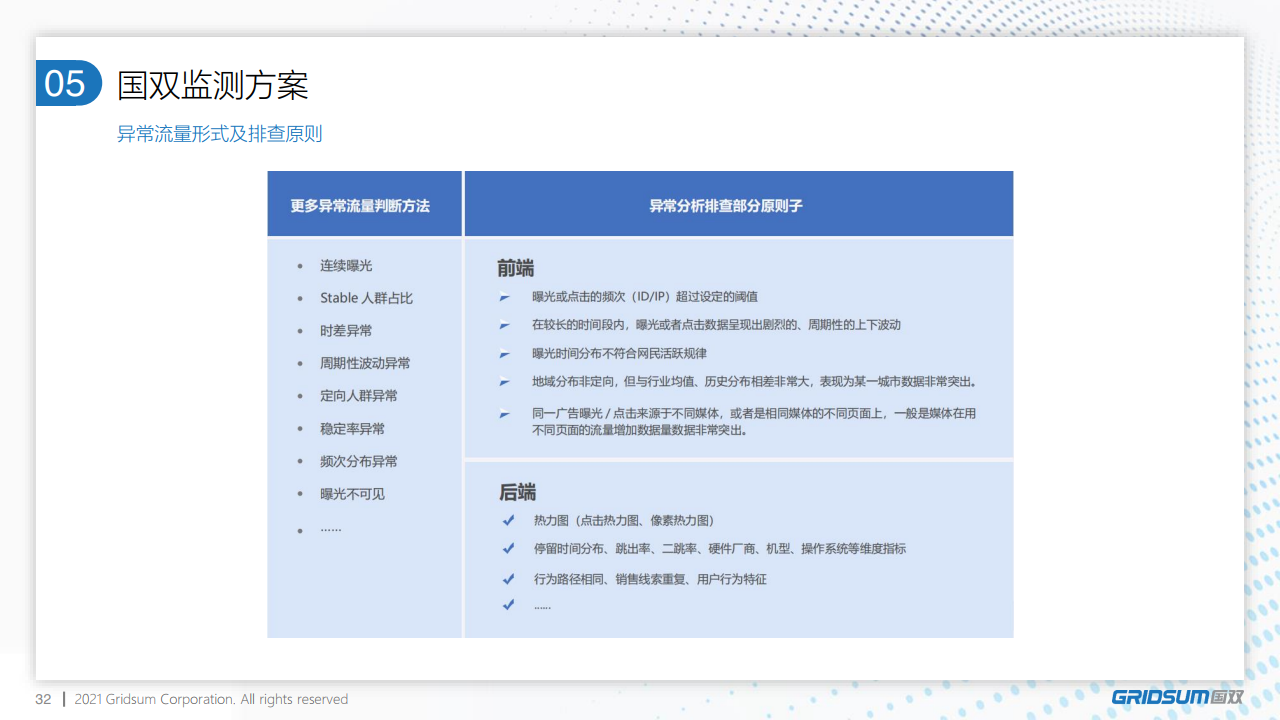Click the 2021 Gridsum Corporation copyright text
Screen dimensions: 1280x720
click(x=211, y=699)
